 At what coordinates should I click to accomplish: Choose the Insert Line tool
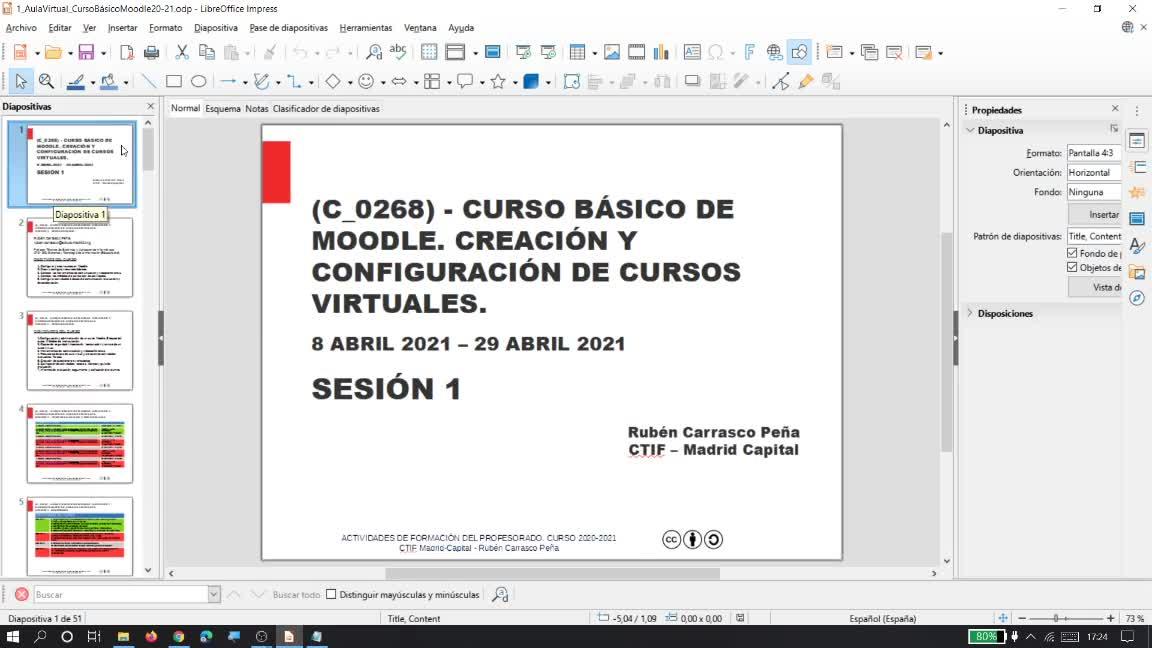(x=148, y=82)
